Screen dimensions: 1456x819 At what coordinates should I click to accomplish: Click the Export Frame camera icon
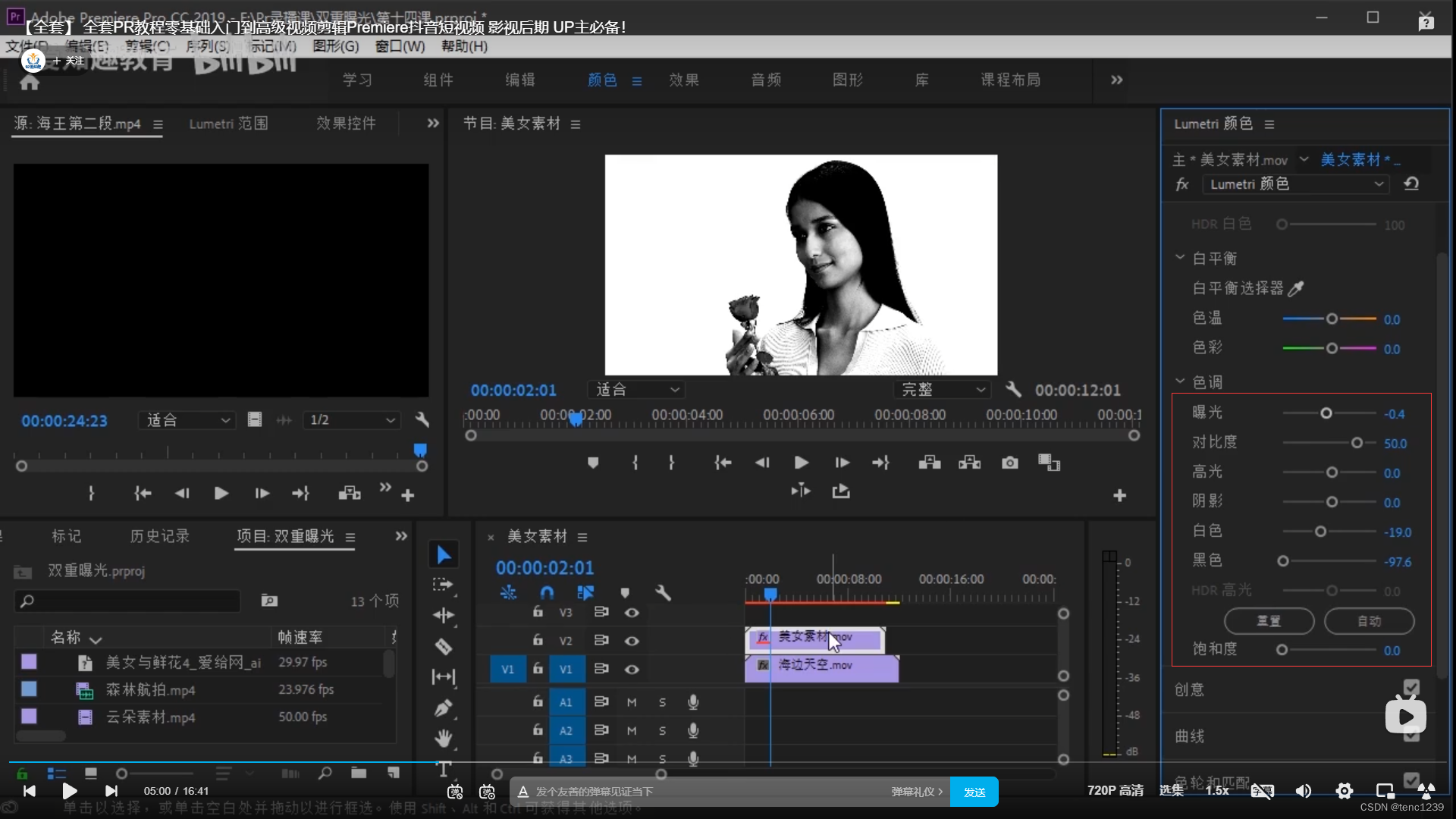[x=1009, y=463]
